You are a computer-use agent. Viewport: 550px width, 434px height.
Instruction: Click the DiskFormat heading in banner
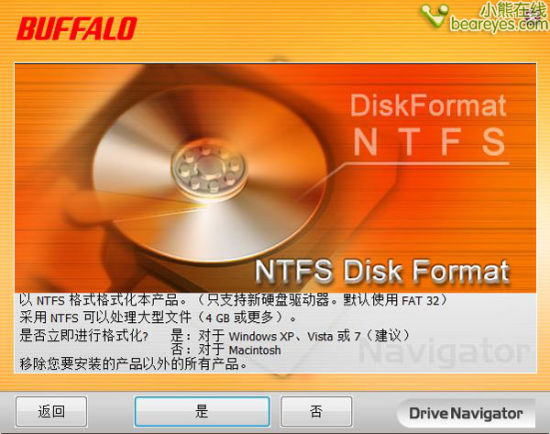pos(428,106)
